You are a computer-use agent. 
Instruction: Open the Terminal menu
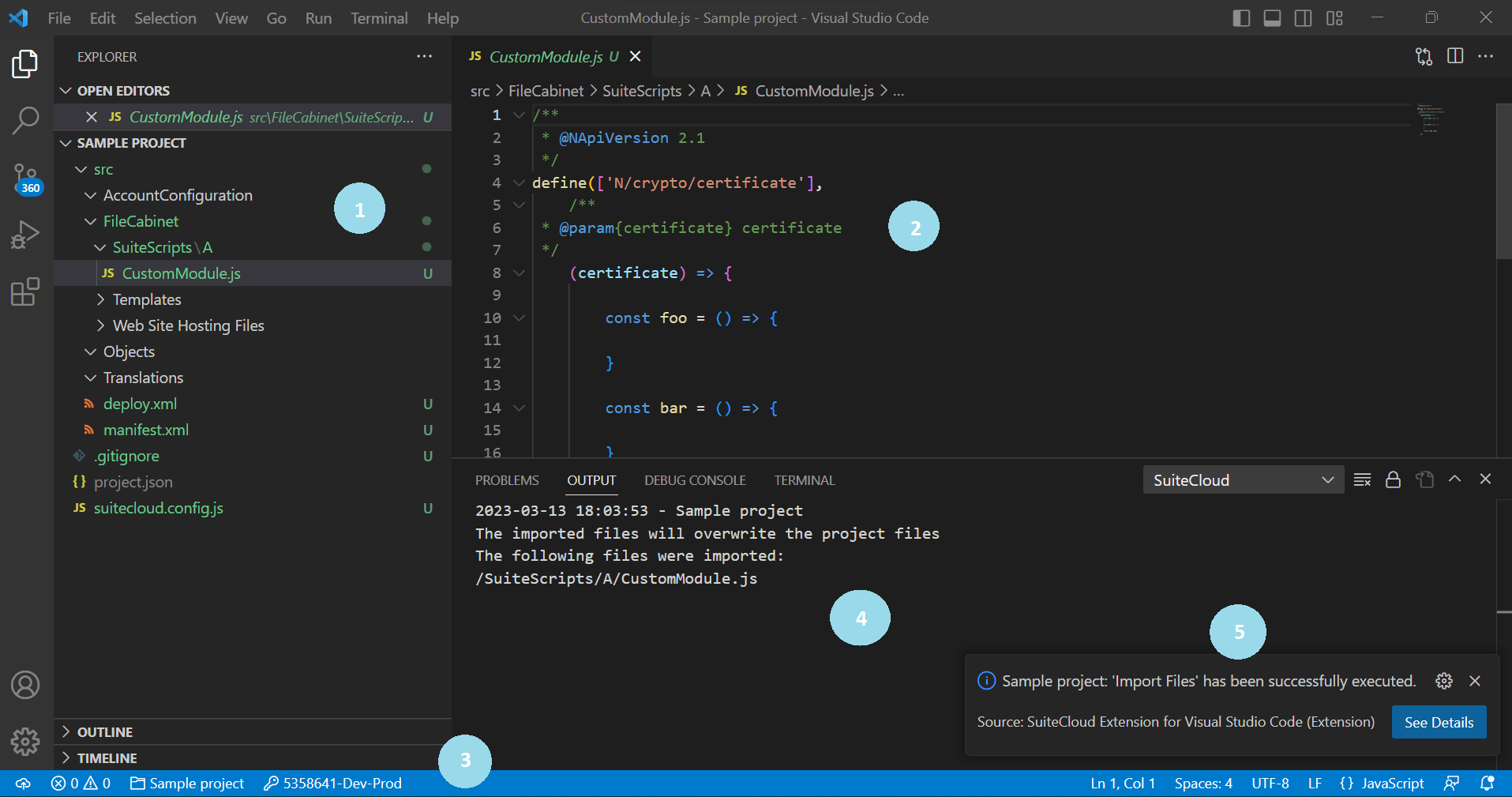379,18
